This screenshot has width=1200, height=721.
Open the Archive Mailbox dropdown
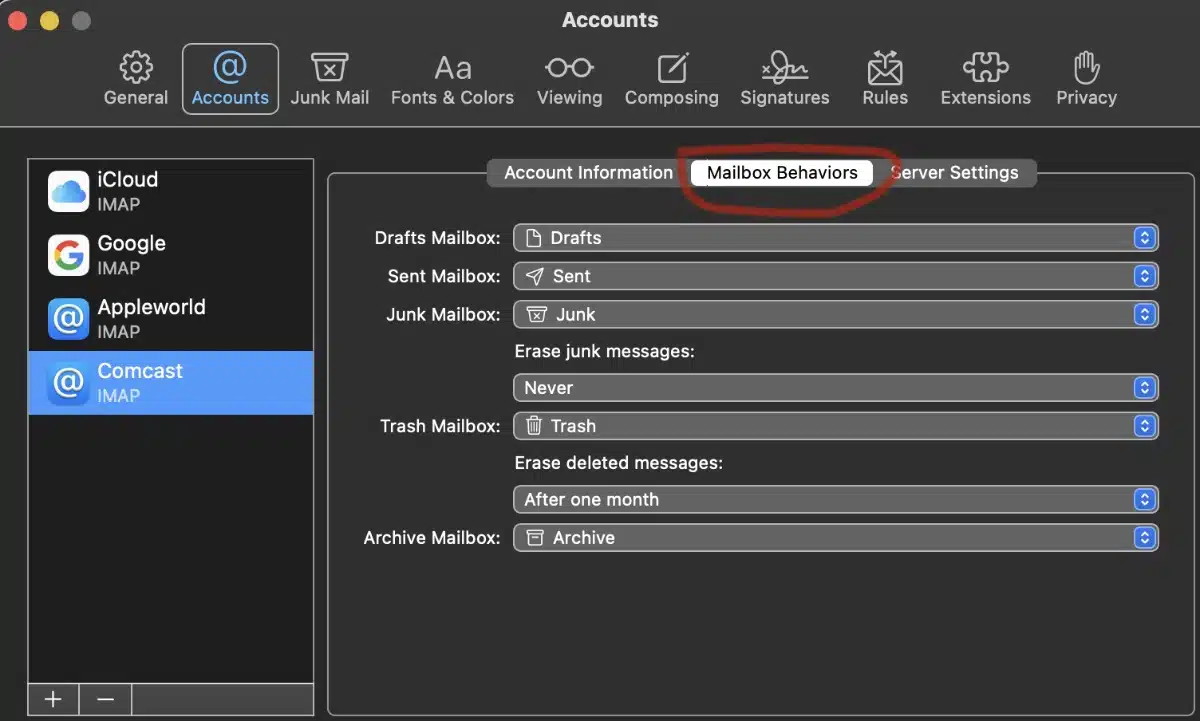pyautogui.click(x=836, y=538)
